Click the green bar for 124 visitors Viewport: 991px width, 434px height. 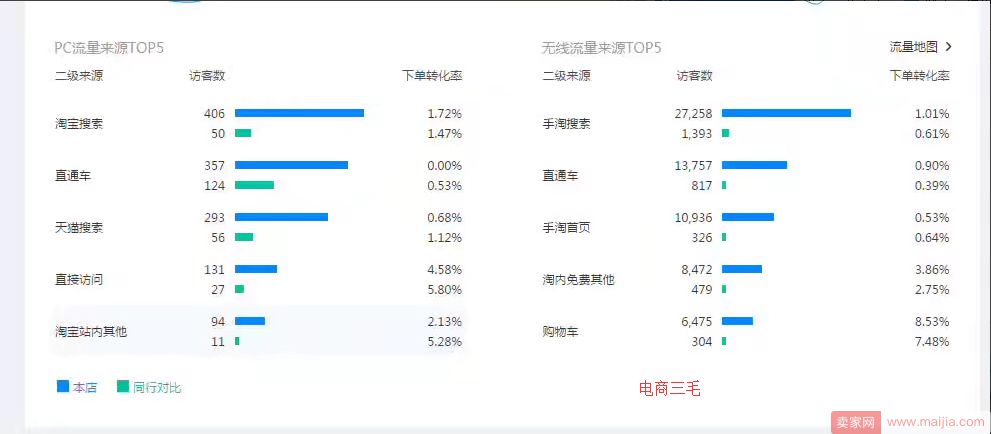pos(254,185)
